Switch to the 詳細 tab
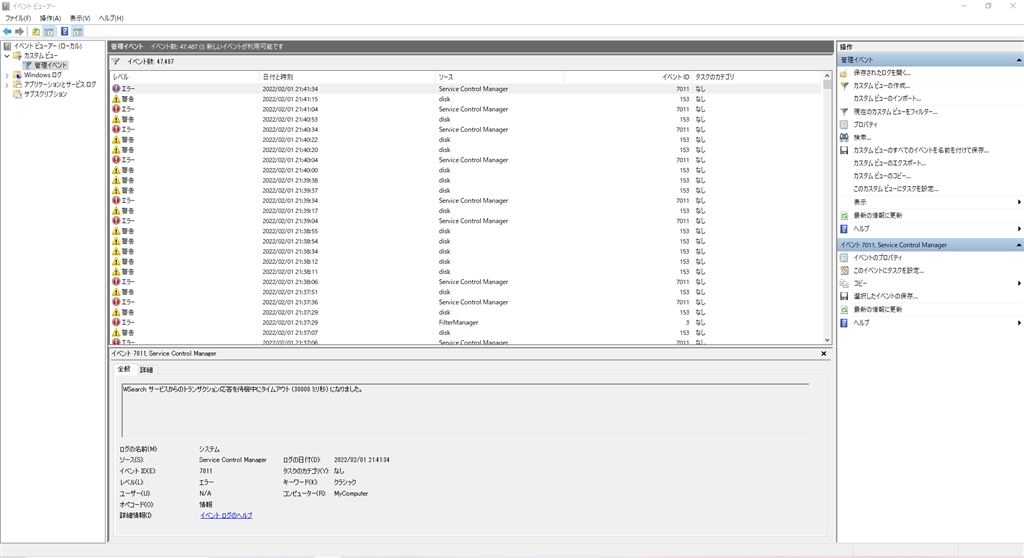 pyautogui.click(x=146, y=370)
